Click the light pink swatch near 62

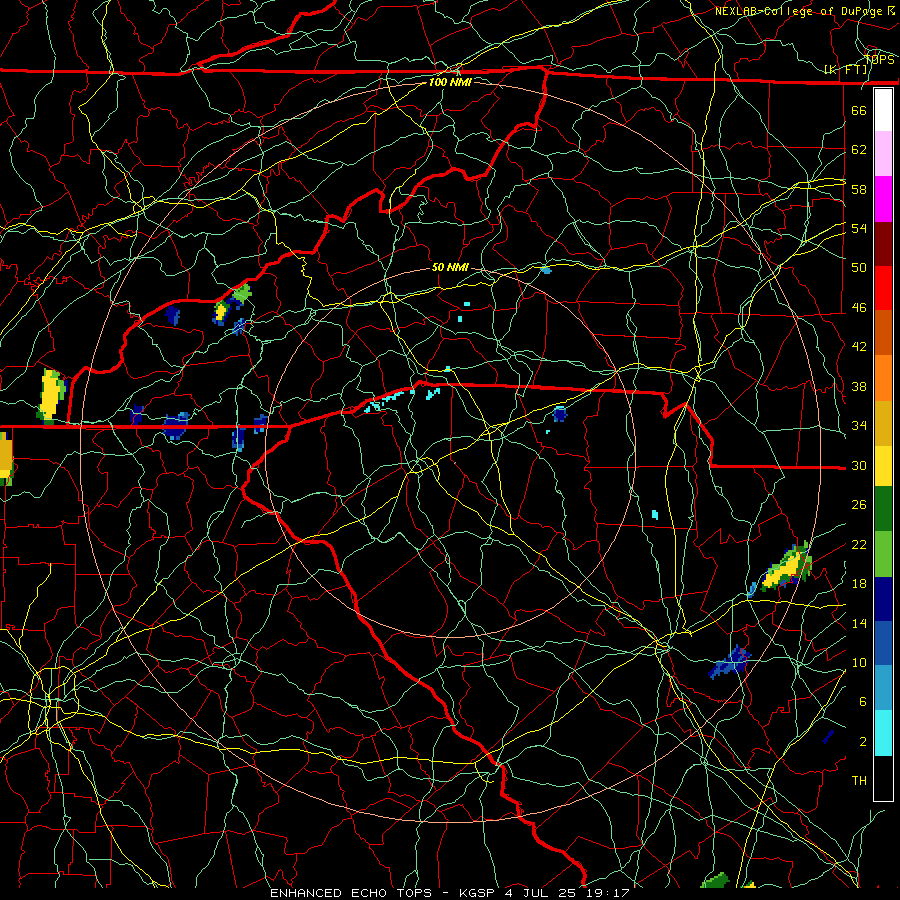point(883,153)
